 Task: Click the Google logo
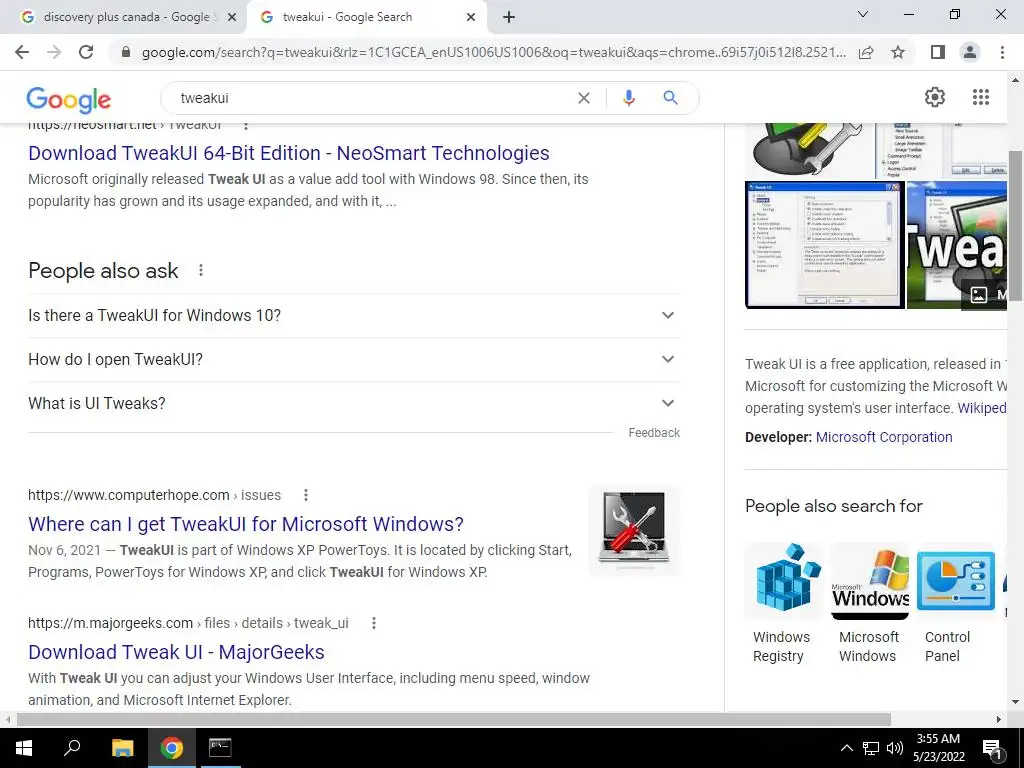click(x=69, y=100)
